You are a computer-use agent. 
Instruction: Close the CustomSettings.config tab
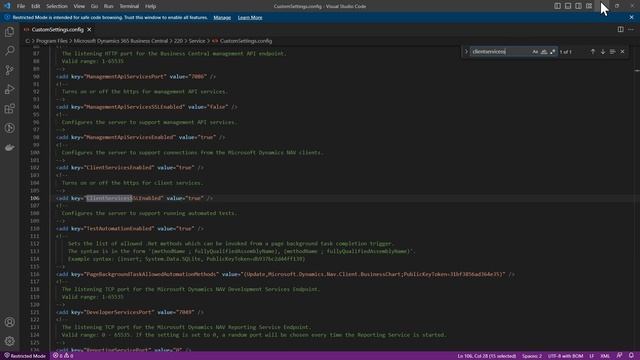pyautogui.click(x=89, y=29)
